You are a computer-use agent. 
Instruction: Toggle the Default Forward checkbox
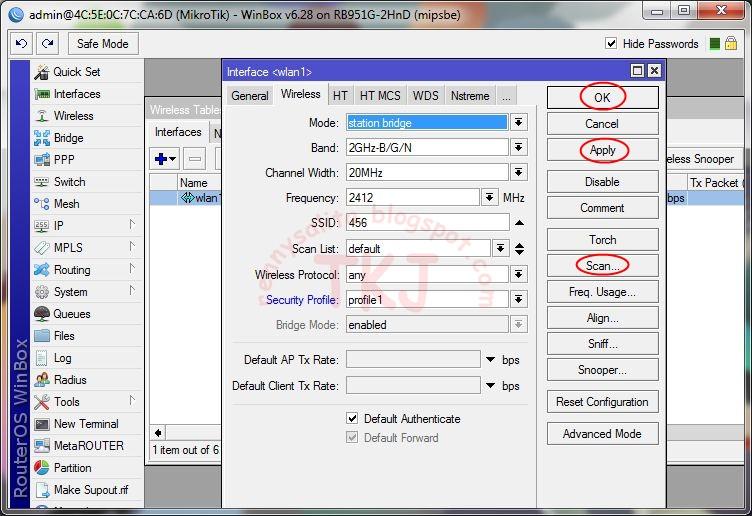pyautogui.click(x=352, y=438)
